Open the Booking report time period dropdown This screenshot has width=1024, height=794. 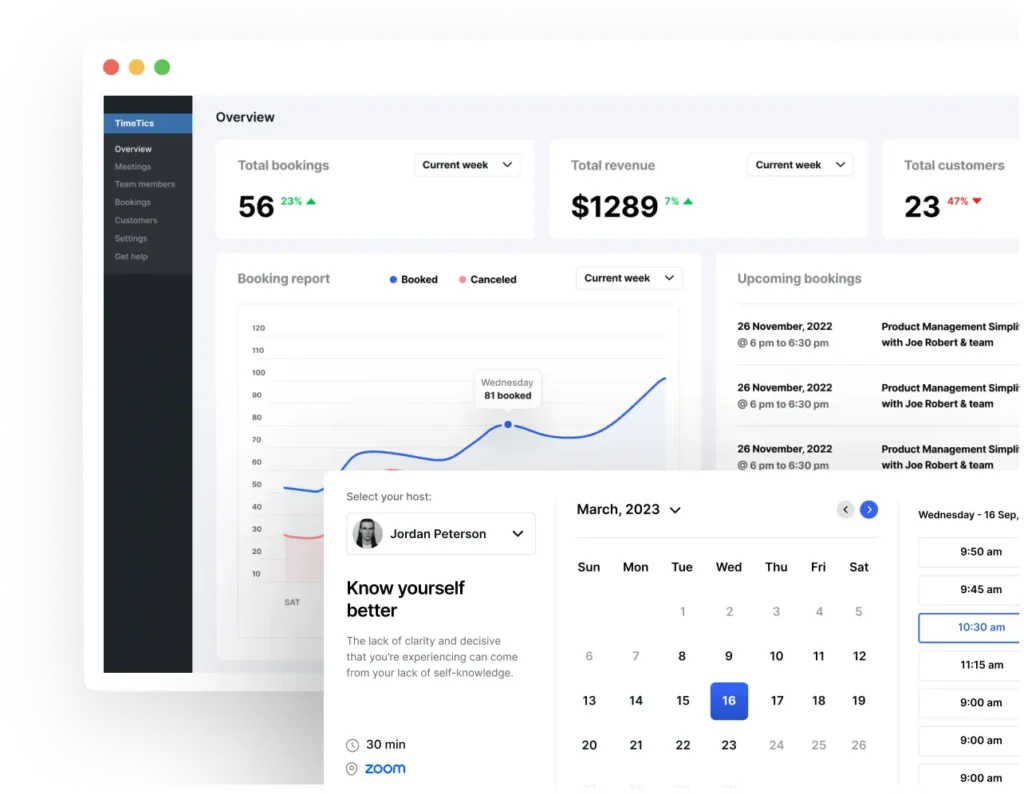[x=628, y=277]
